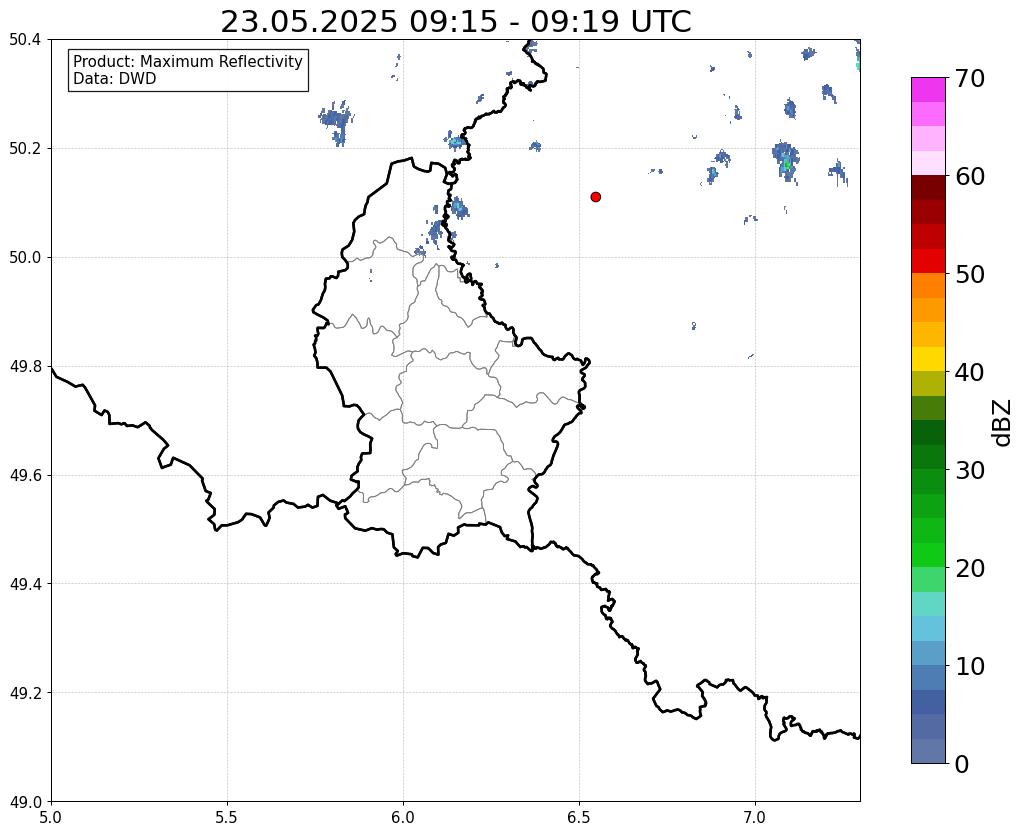Click the latitude label '50.0'
The image size is (1023, 834).
click(25, 258)
